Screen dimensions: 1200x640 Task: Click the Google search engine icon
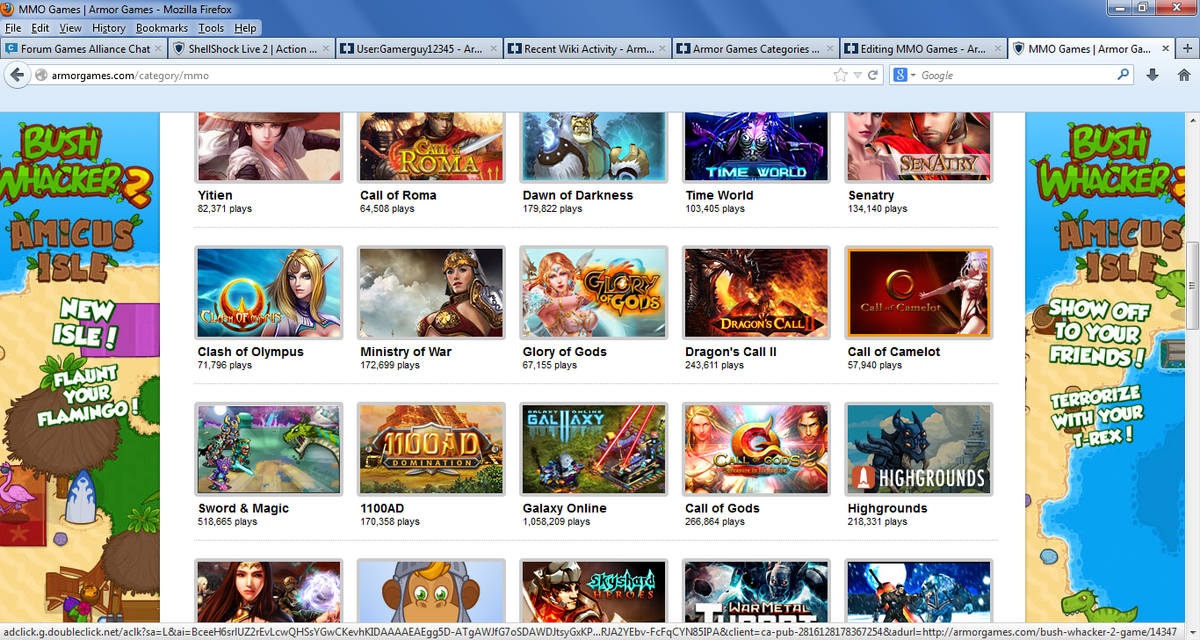point(899,75)
